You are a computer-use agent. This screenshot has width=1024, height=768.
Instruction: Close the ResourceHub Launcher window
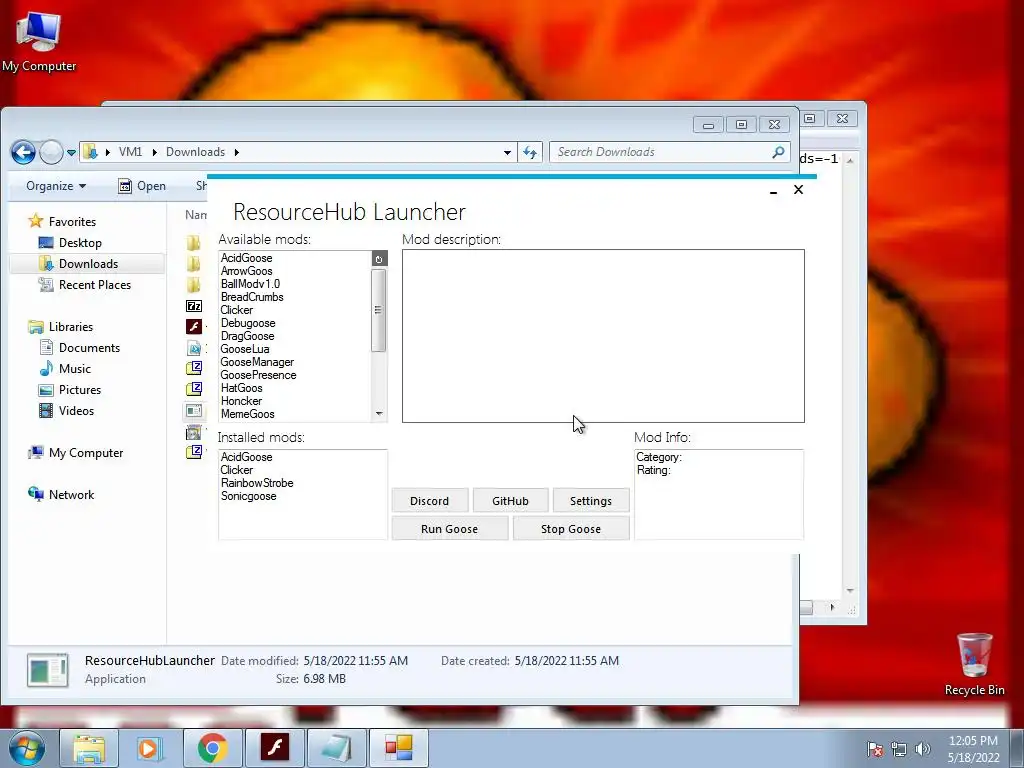coord(798,189)
